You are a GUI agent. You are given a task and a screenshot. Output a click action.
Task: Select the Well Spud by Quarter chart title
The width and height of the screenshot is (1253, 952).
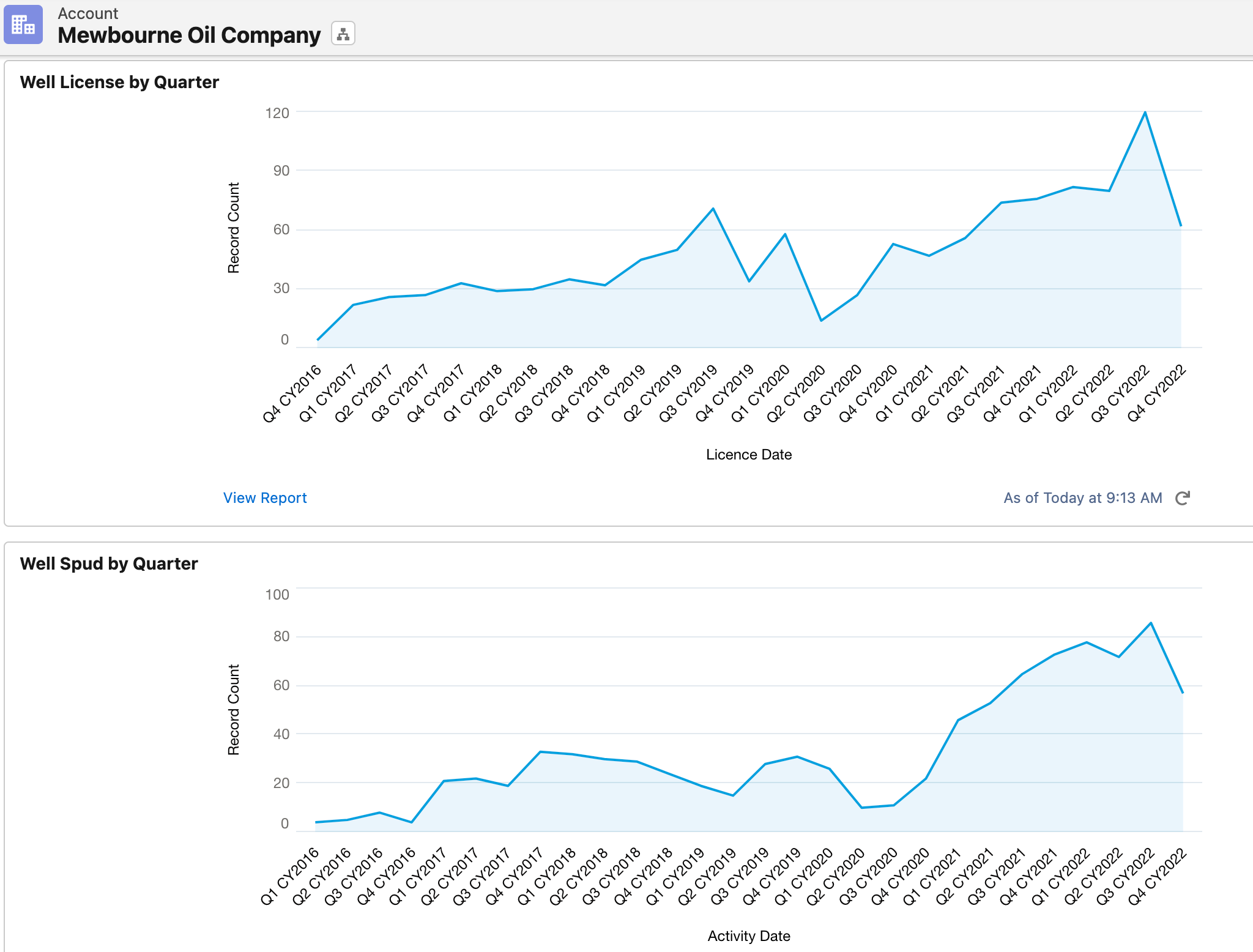click(110, 563)
